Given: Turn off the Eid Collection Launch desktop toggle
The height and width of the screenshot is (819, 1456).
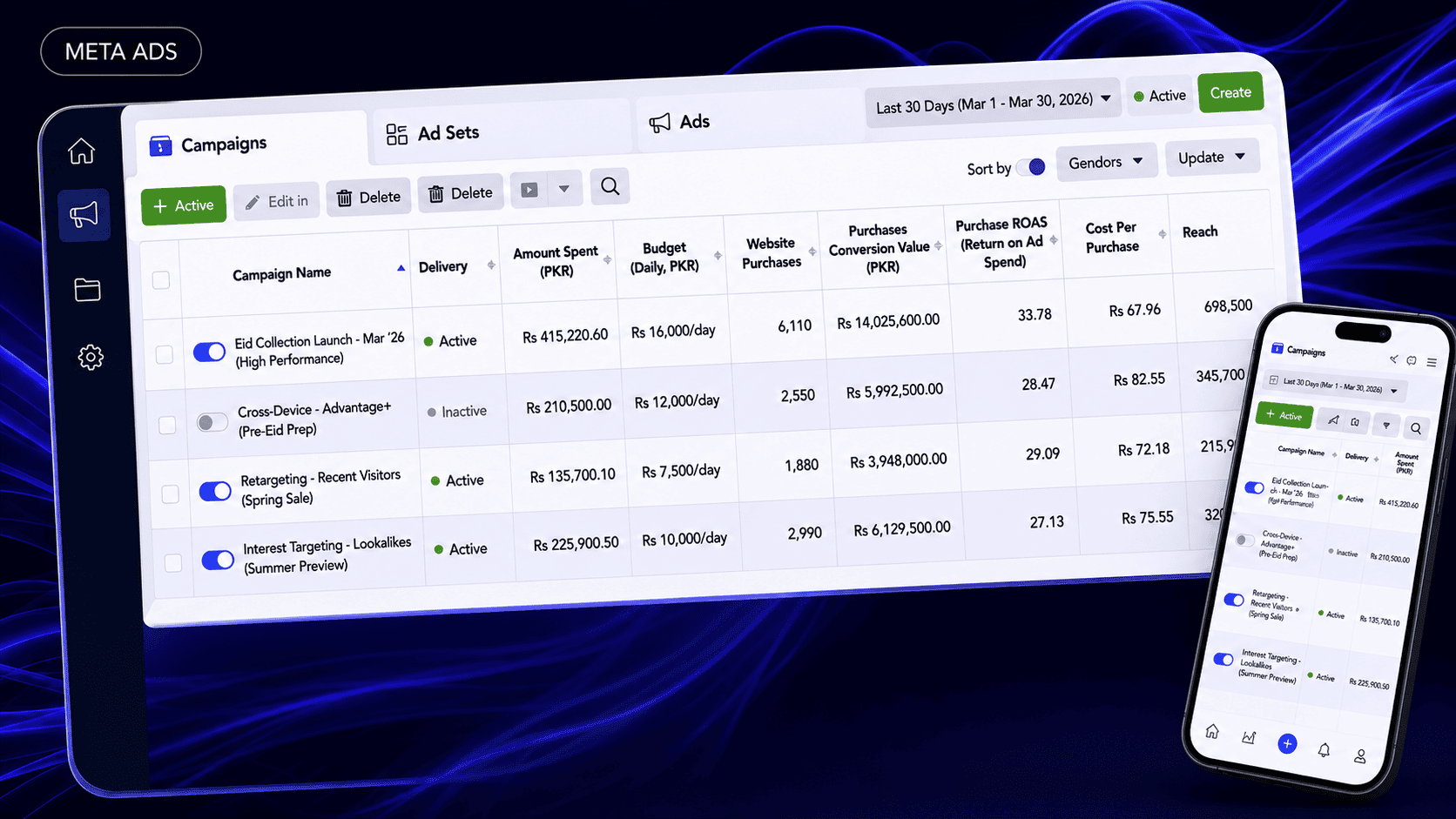Looking at the screenshot, I should [209, 352].
